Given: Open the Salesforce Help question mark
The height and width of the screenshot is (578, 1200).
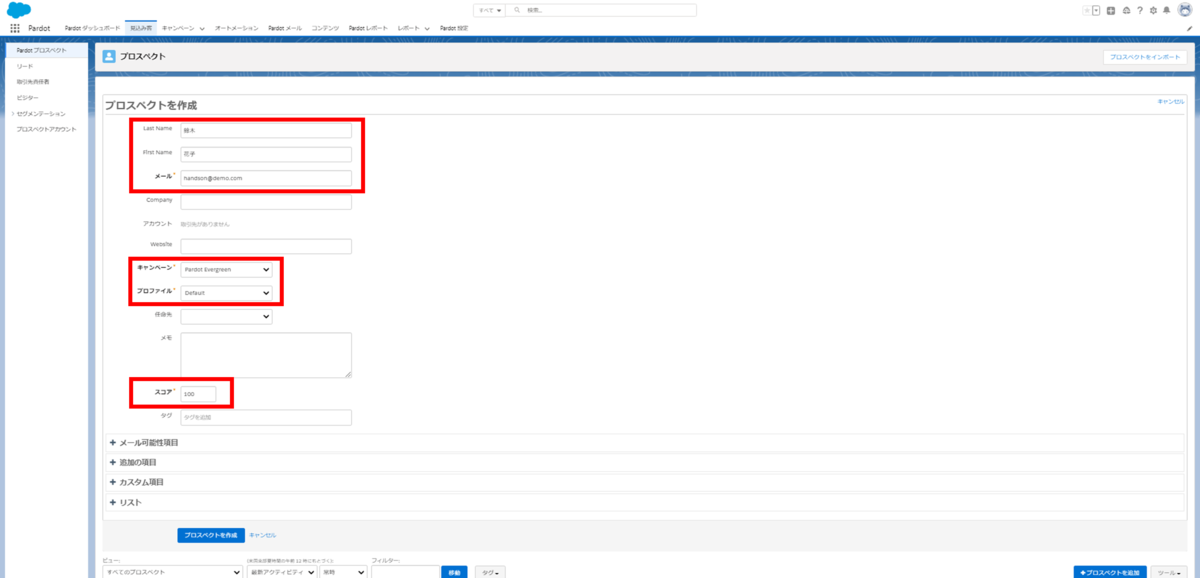Looking at the screenshot, I should coord(1140,10).
